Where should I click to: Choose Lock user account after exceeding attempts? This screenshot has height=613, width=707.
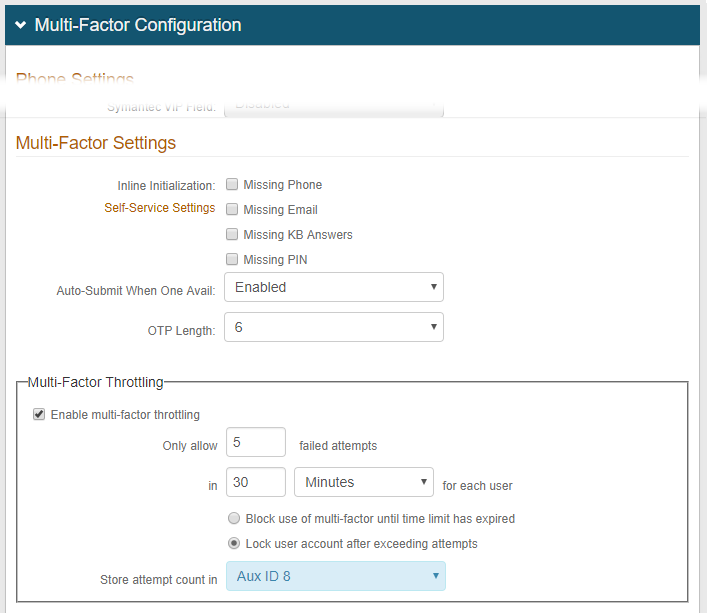tap(234, 544)
